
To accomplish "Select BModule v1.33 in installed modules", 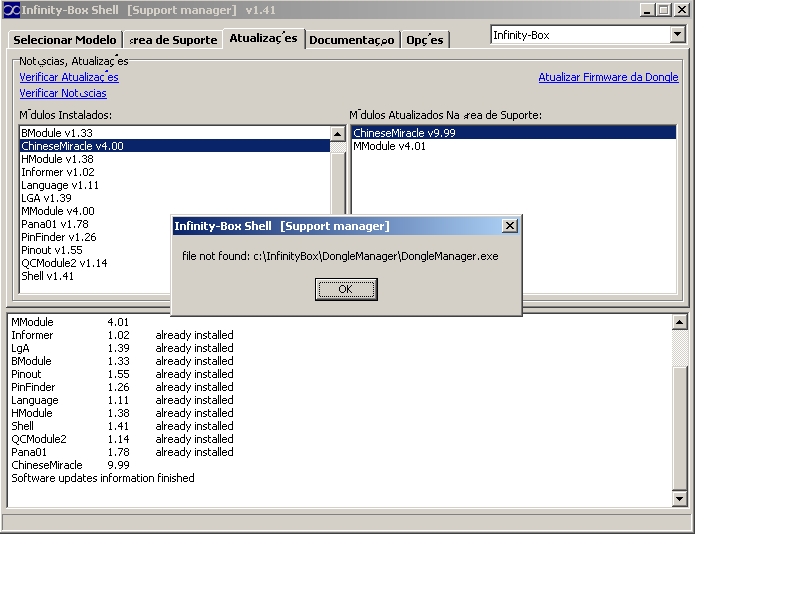I will [x=175, y=133].
